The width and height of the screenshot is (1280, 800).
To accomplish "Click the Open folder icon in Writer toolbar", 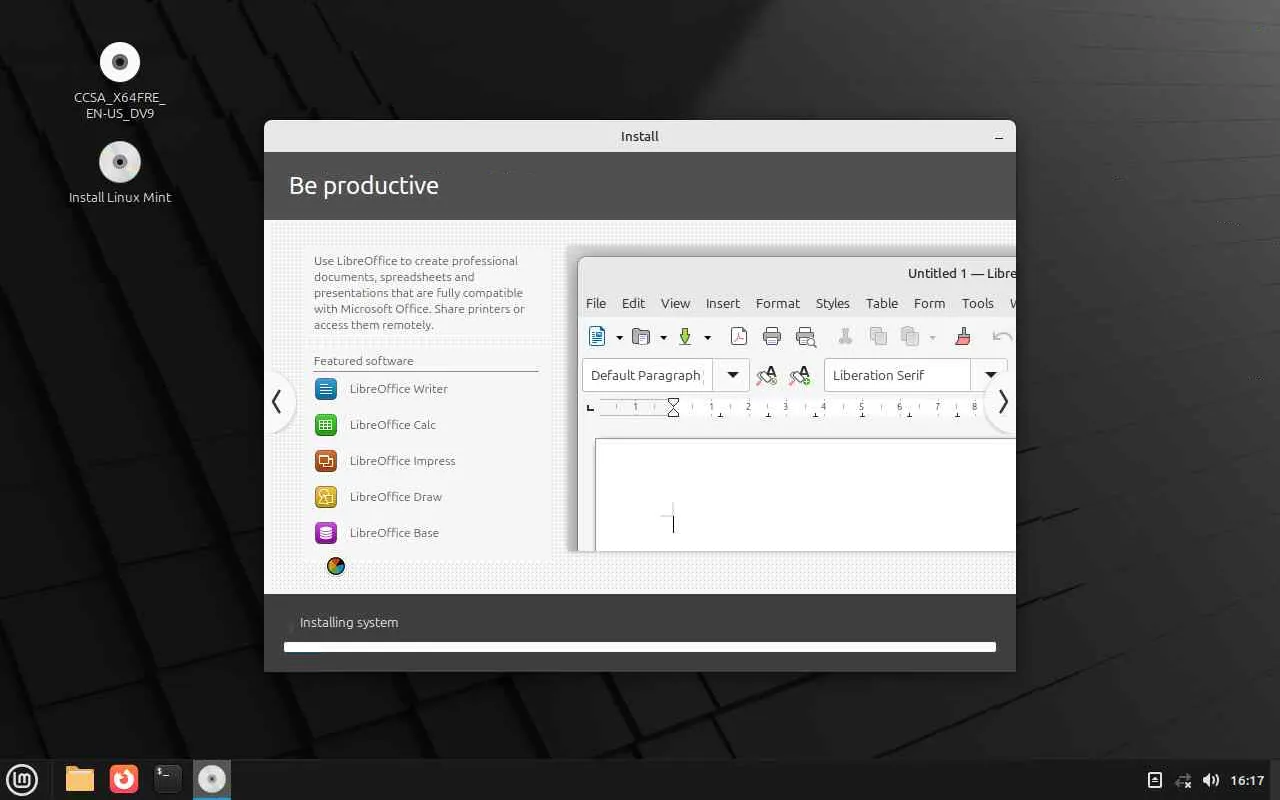I will pyautogui.click(x=641, y=336).
